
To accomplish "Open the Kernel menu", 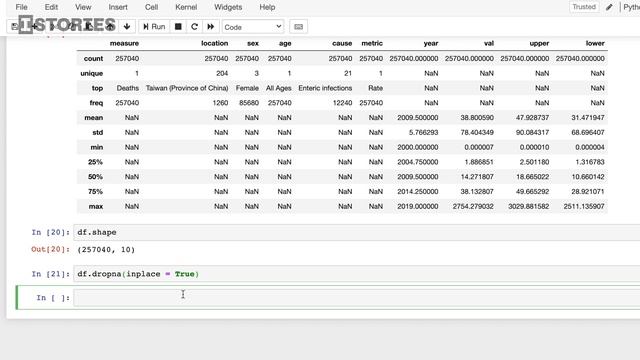I will (x=186, y=7).
